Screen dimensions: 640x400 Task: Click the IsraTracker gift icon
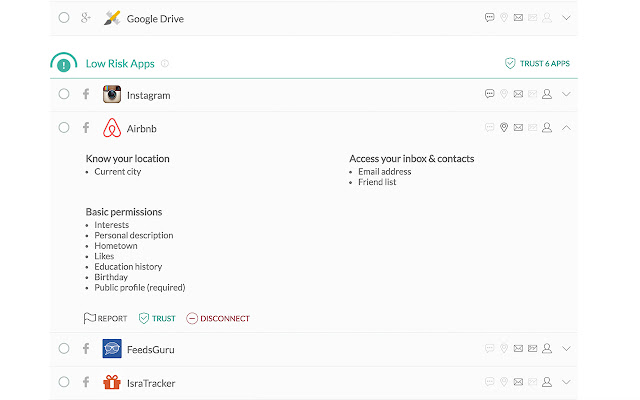[112, 383]
